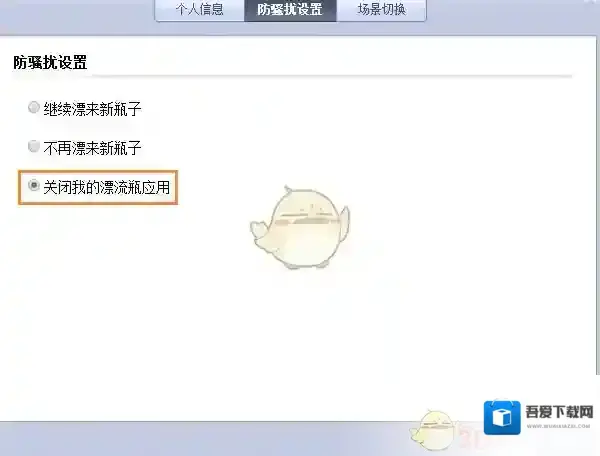Click the 不再漂来新瓶子 option label
Viewport: 600px width, 456px height.
92,148
